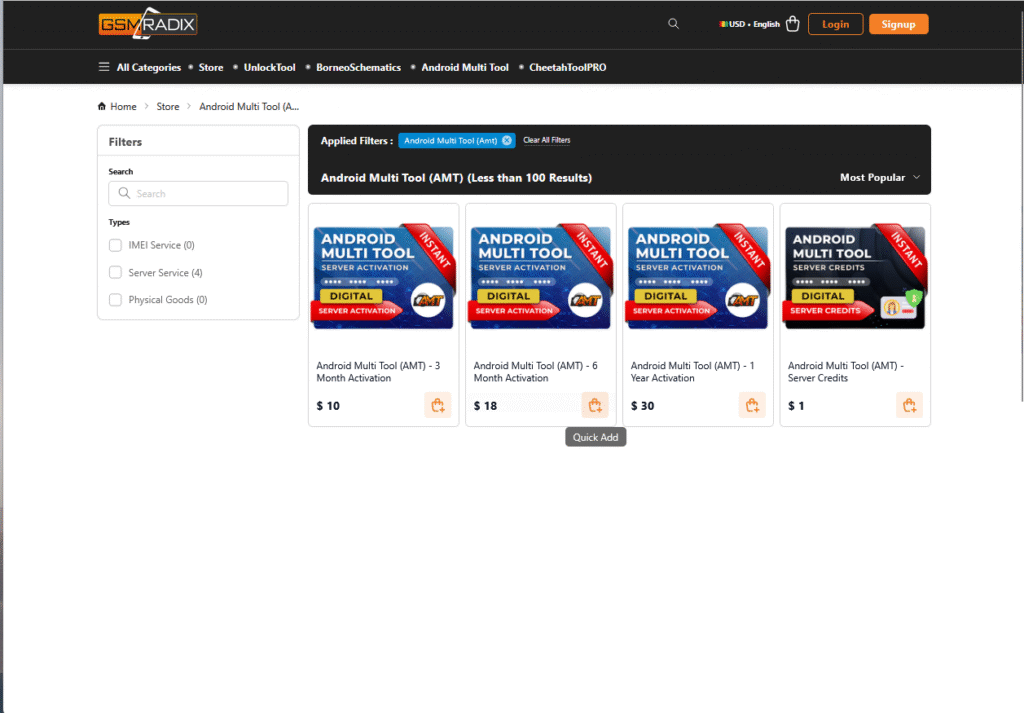Remove the Android Multi Tool (Amt) filter chip

point(507,141)
